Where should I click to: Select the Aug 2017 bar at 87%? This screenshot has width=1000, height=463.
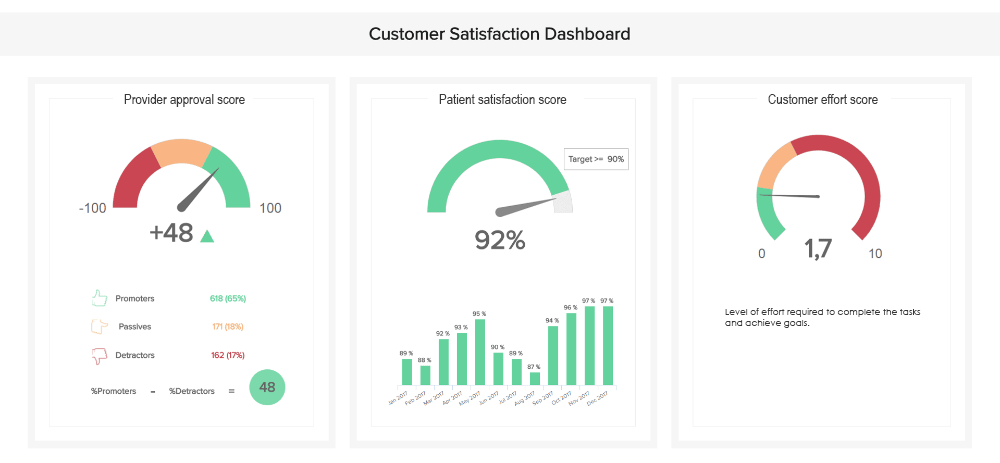click(535, 379)
